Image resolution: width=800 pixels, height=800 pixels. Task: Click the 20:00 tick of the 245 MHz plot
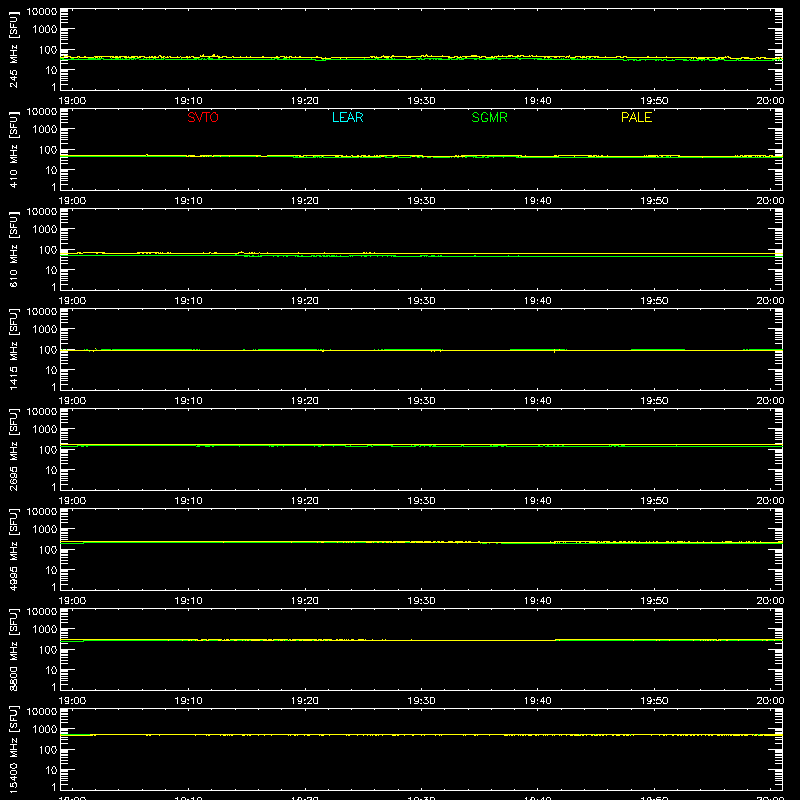[x=770, y=101]
